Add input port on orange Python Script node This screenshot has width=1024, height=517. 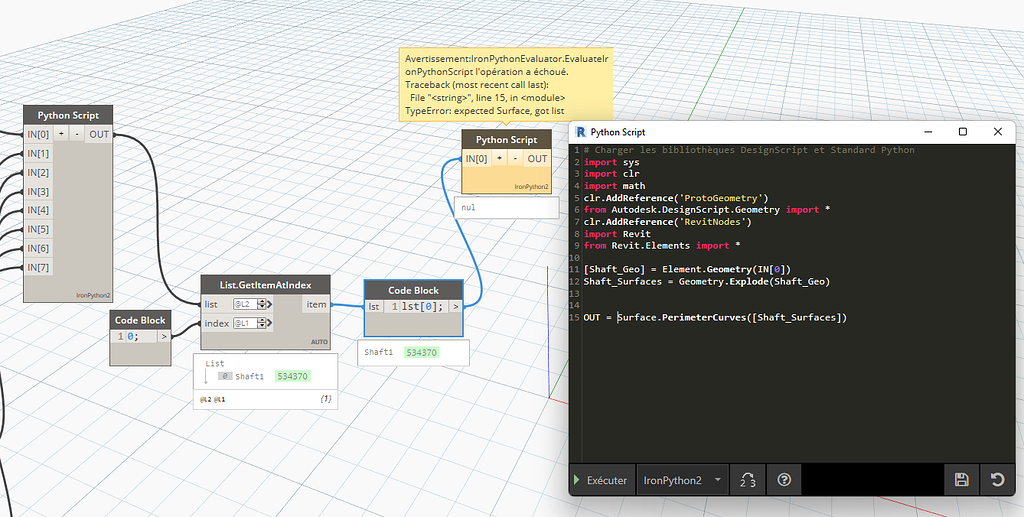pyautogui.click(x=500, y=159)
